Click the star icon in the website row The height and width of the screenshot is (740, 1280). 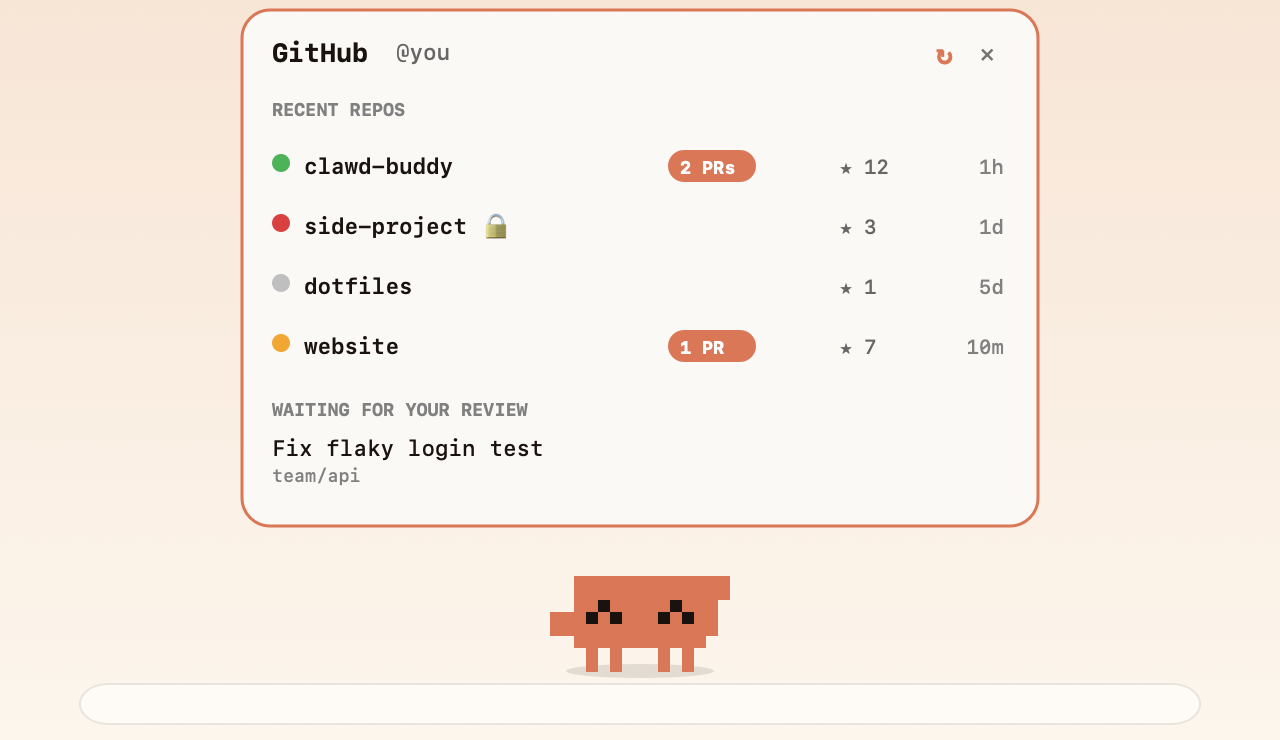click(x=846, y=348)
